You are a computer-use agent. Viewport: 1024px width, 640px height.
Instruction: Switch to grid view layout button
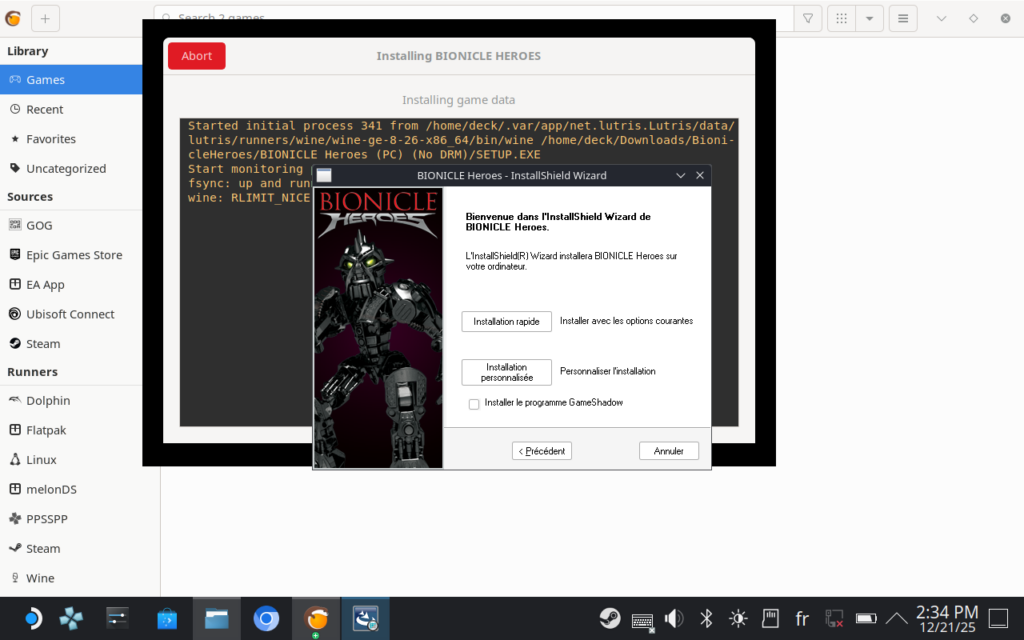(842, 18)
